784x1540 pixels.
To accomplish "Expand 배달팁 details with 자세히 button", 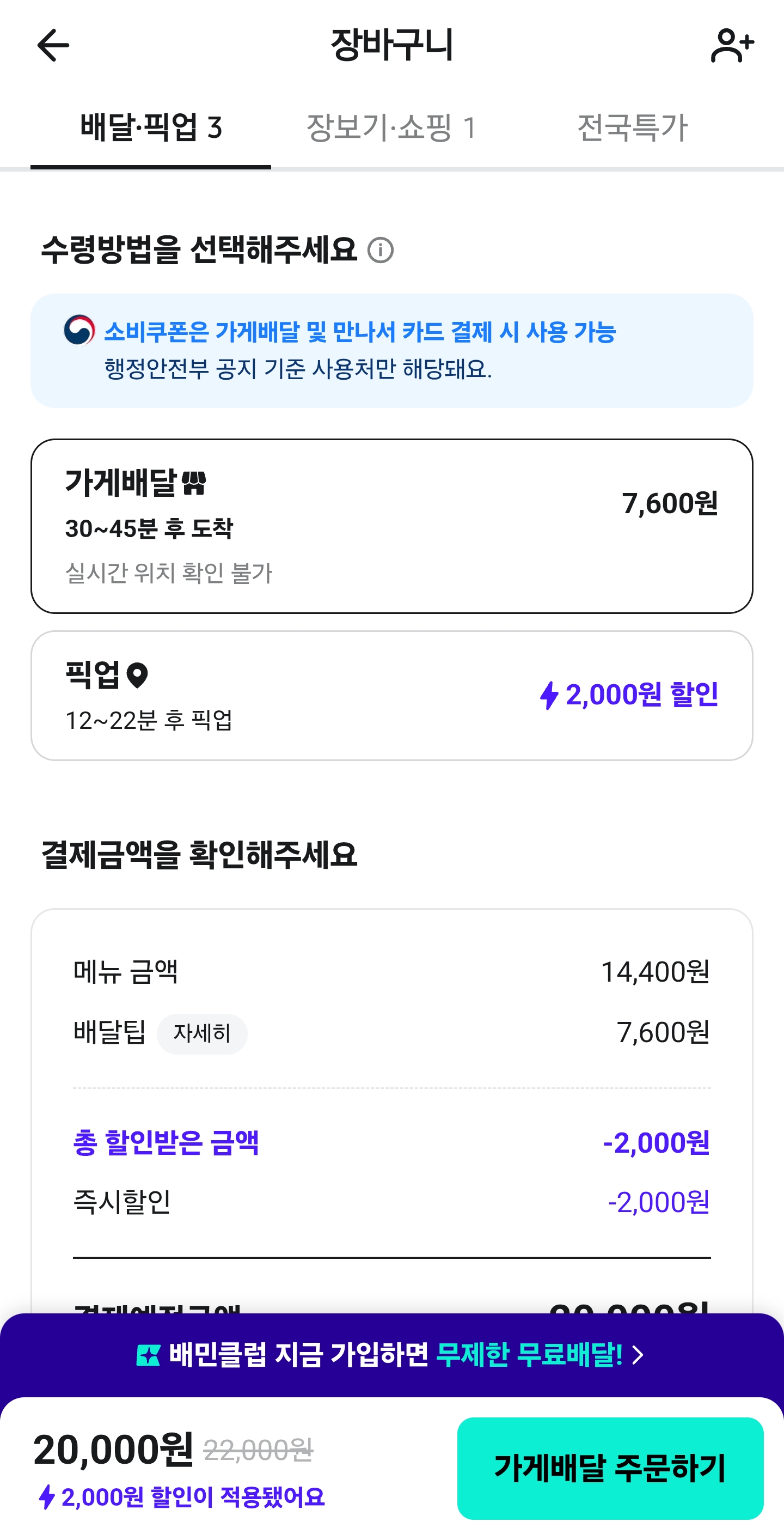I will tap(202, 1033).
